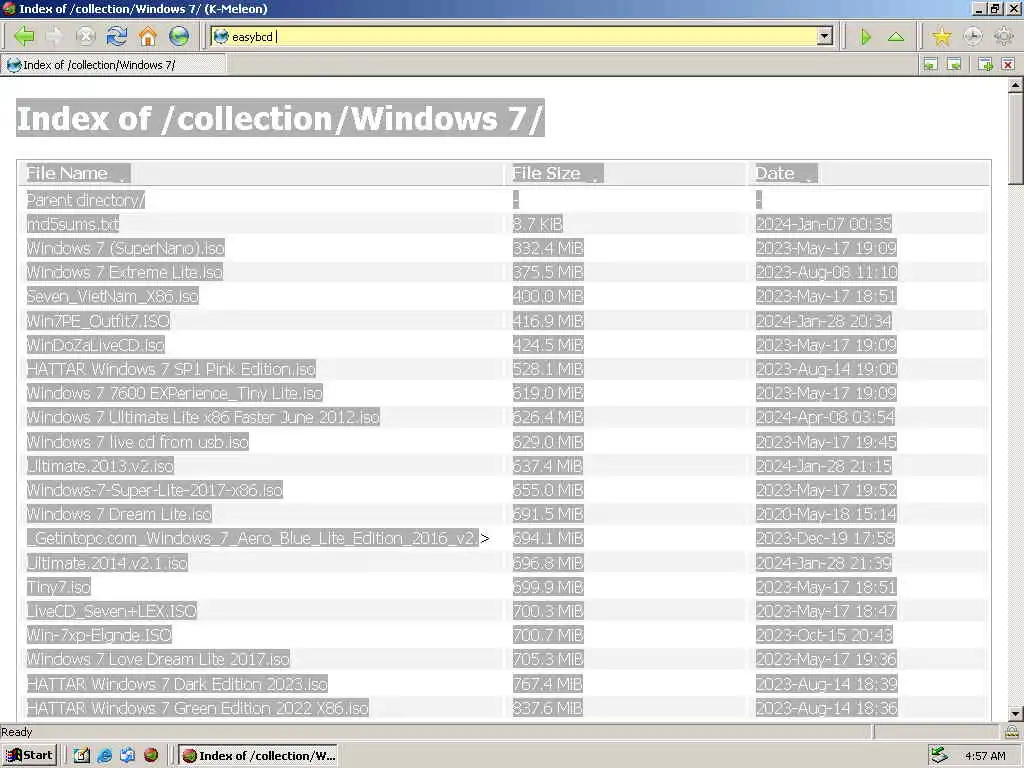Click the date '2024-Apr-08 03:54'
The height and width of the screenshot is (768, 1024).
(x=825, y=417)
